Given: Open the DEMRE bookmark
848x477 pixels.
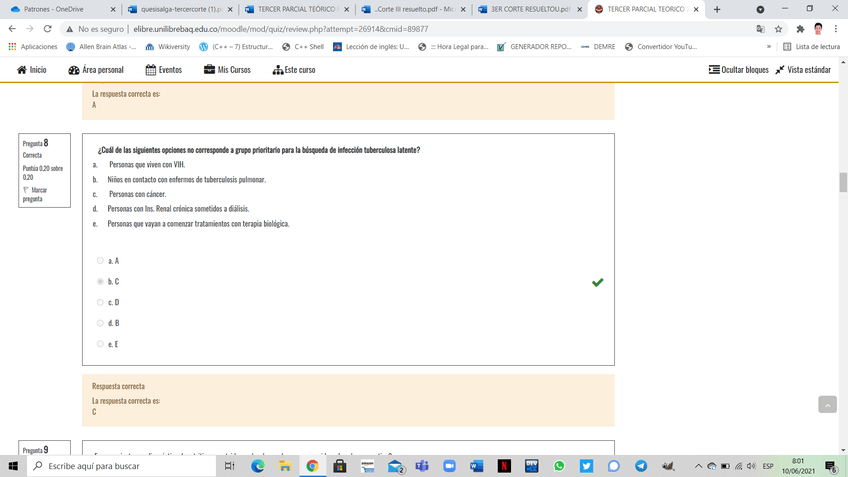Looking at the screenshot, I should 598,47.
